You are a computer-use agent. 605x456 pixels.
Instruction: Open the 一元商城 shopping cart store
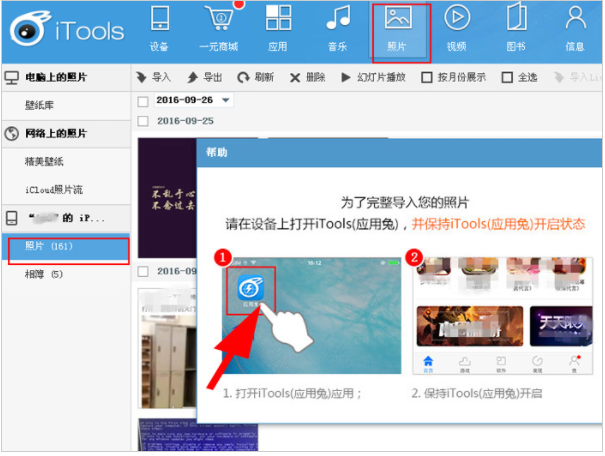point(219,29)
